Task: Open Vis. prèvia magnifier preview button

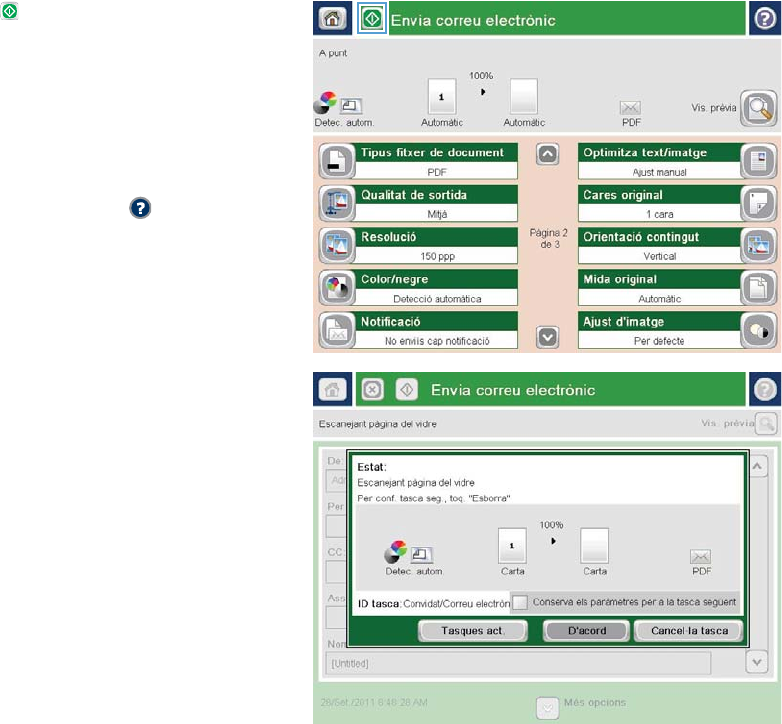Action: [758, 108]
